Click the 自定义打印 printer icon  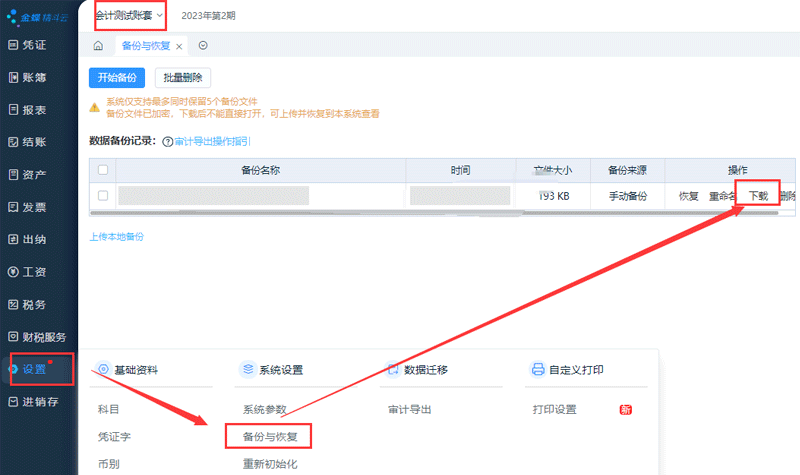pos(538,369)
